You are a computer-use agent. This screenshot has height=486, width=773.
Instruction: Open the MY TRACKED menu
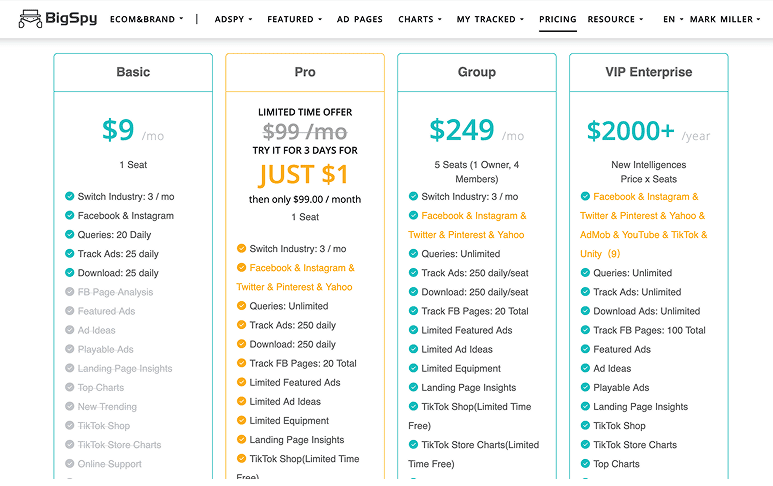pos(490,19)
